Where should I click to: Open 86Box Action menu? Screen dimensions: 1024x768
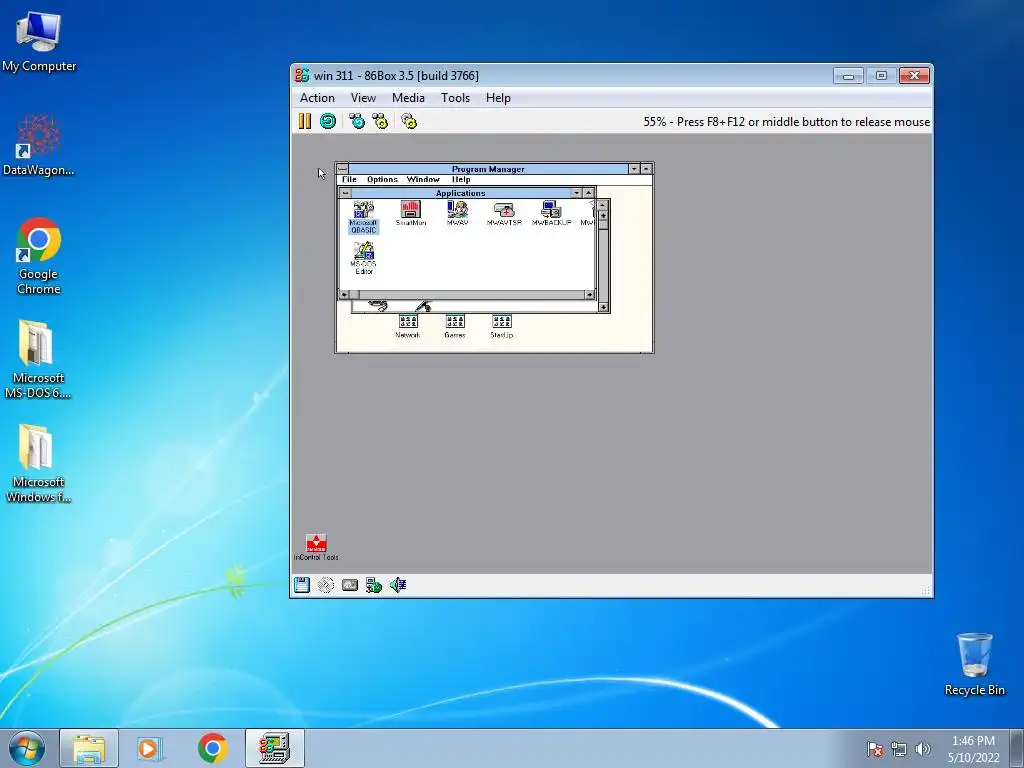coord(317,98)
